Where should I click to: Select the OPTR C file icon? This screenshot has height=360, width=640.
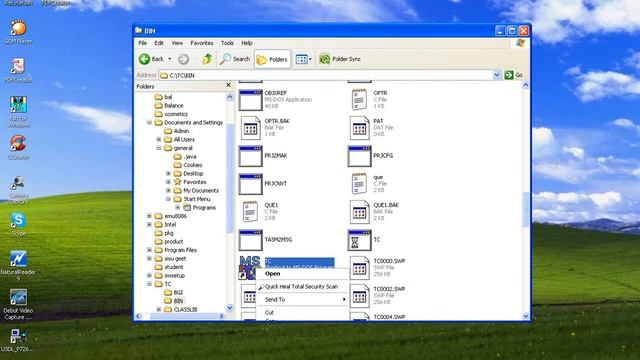[359, 100]
